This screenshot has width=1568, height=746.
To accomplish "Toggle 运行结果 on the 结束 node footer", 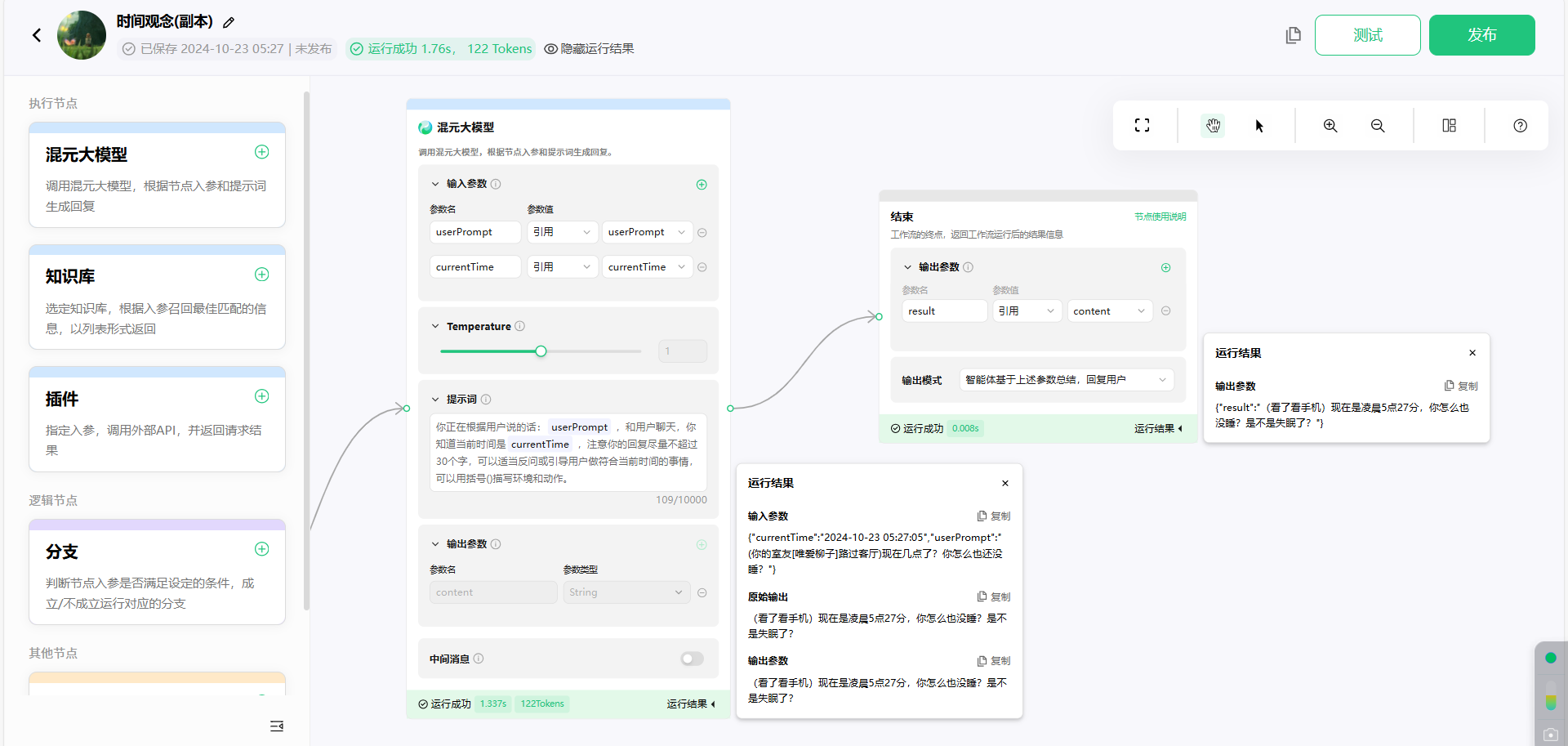I will pos(1158,428).
